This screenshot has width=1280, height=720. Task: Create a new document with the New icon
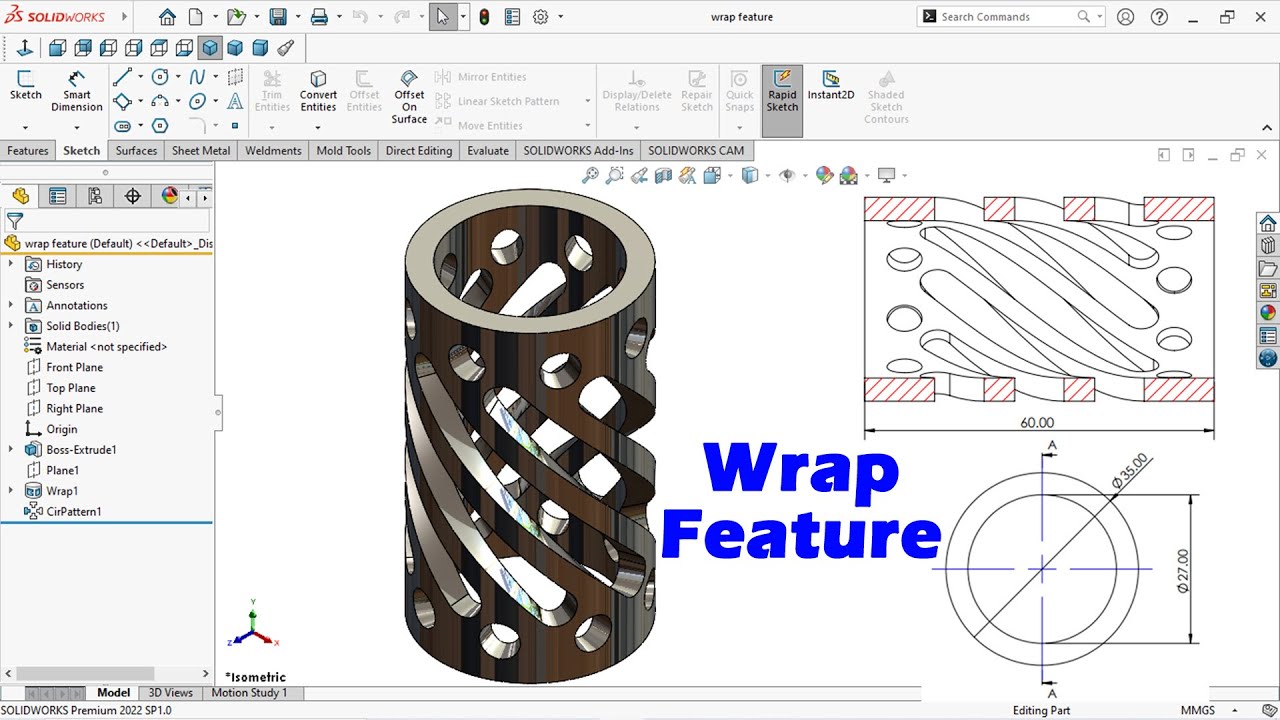coord(195,17)
